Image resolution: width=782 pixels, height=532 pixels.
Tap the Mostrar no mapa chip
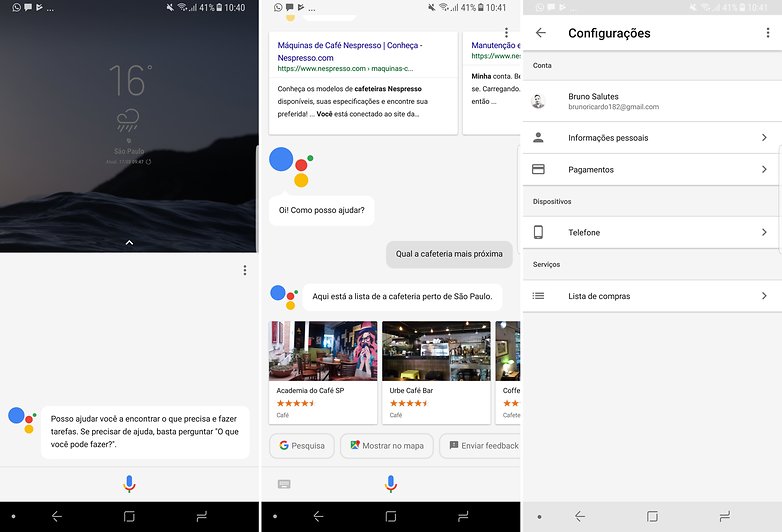coord(387,446)
